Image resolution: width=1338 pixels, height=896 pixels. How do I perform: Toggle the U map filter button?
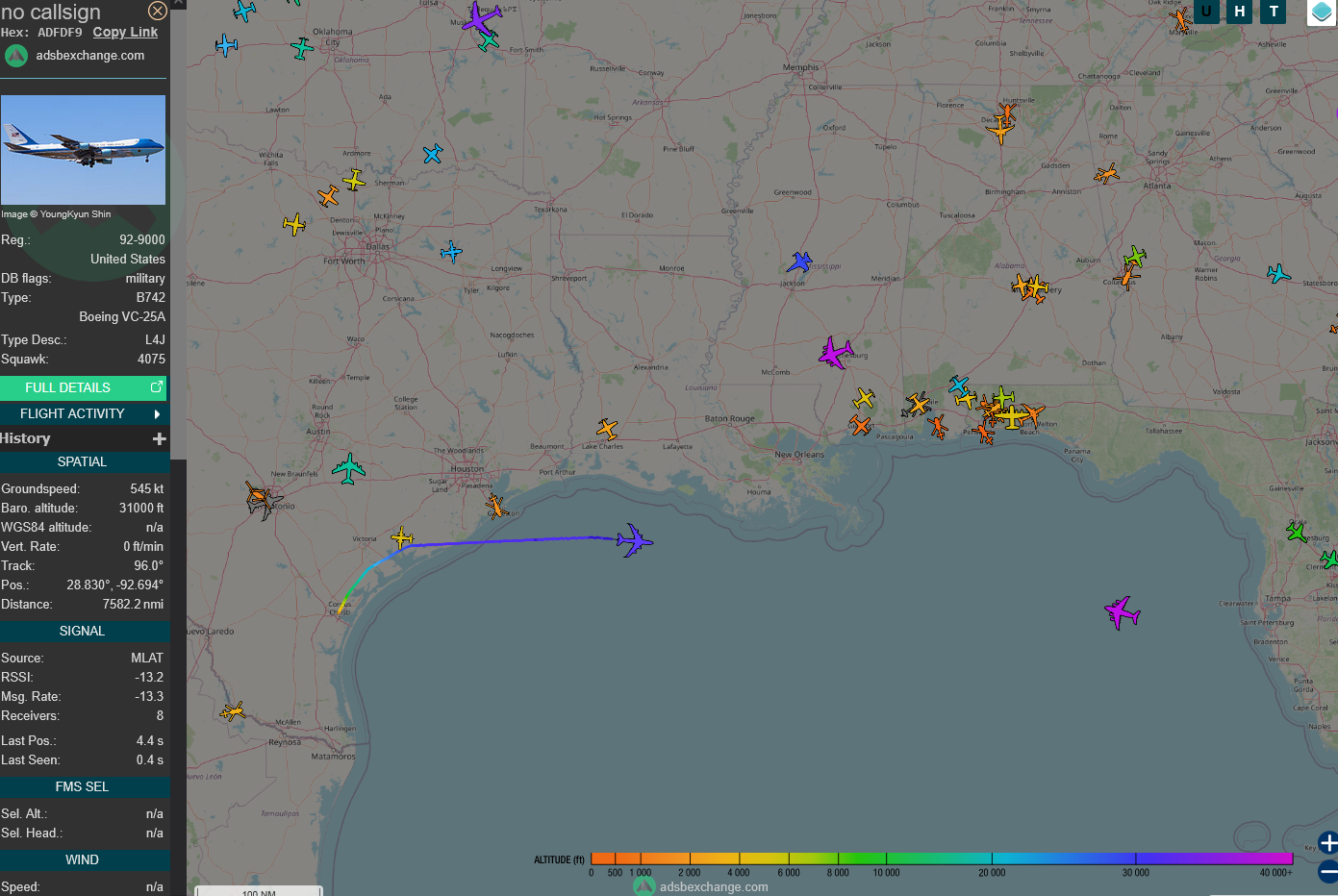[x=1206, y=12]
